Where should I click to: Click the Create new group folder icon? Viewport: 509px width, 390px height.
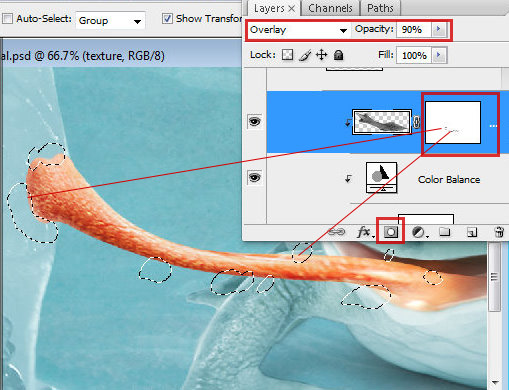445,231
